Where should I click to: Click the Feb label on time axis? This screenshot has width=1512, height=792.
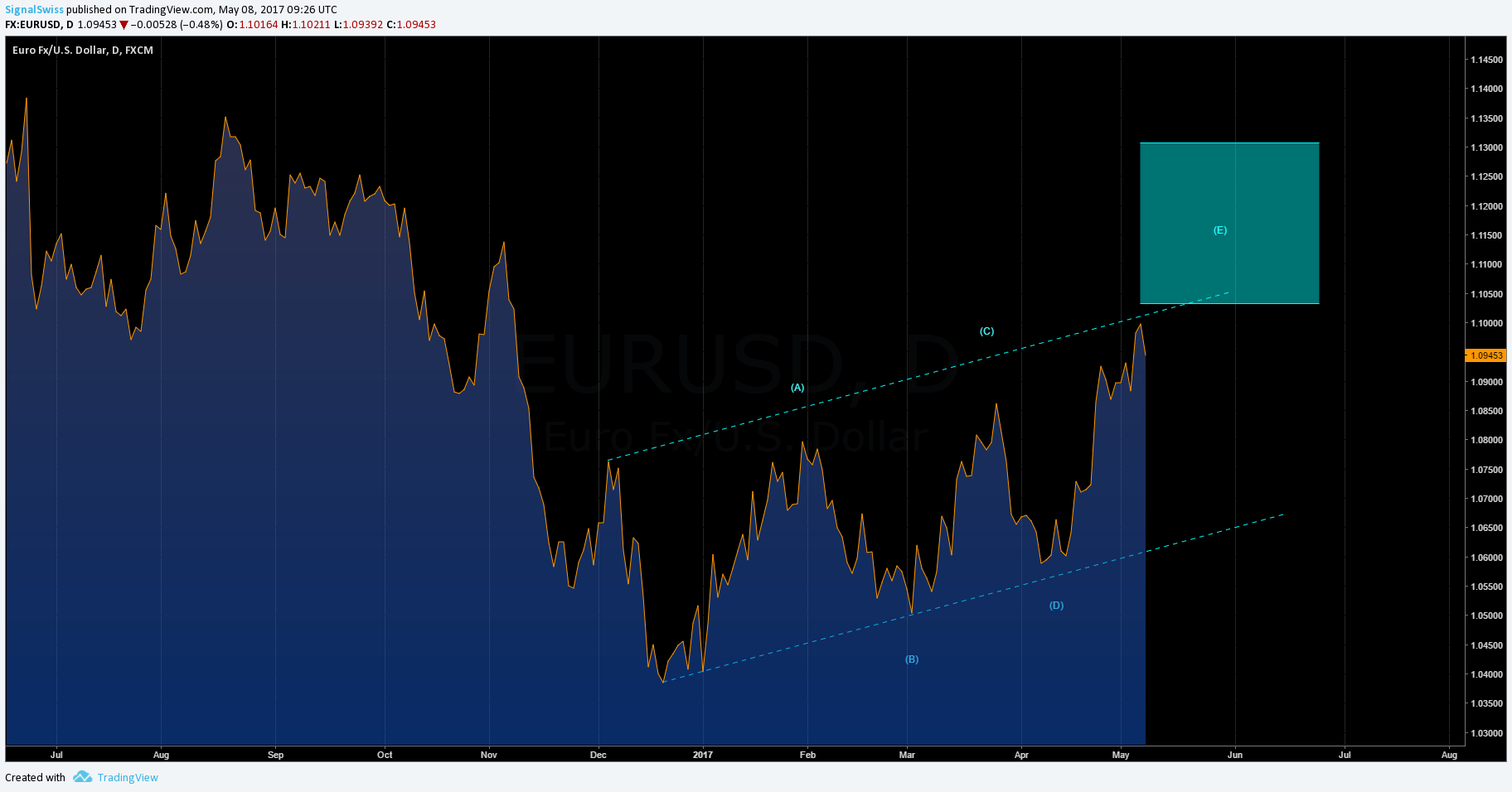click(x=807, y=755)
